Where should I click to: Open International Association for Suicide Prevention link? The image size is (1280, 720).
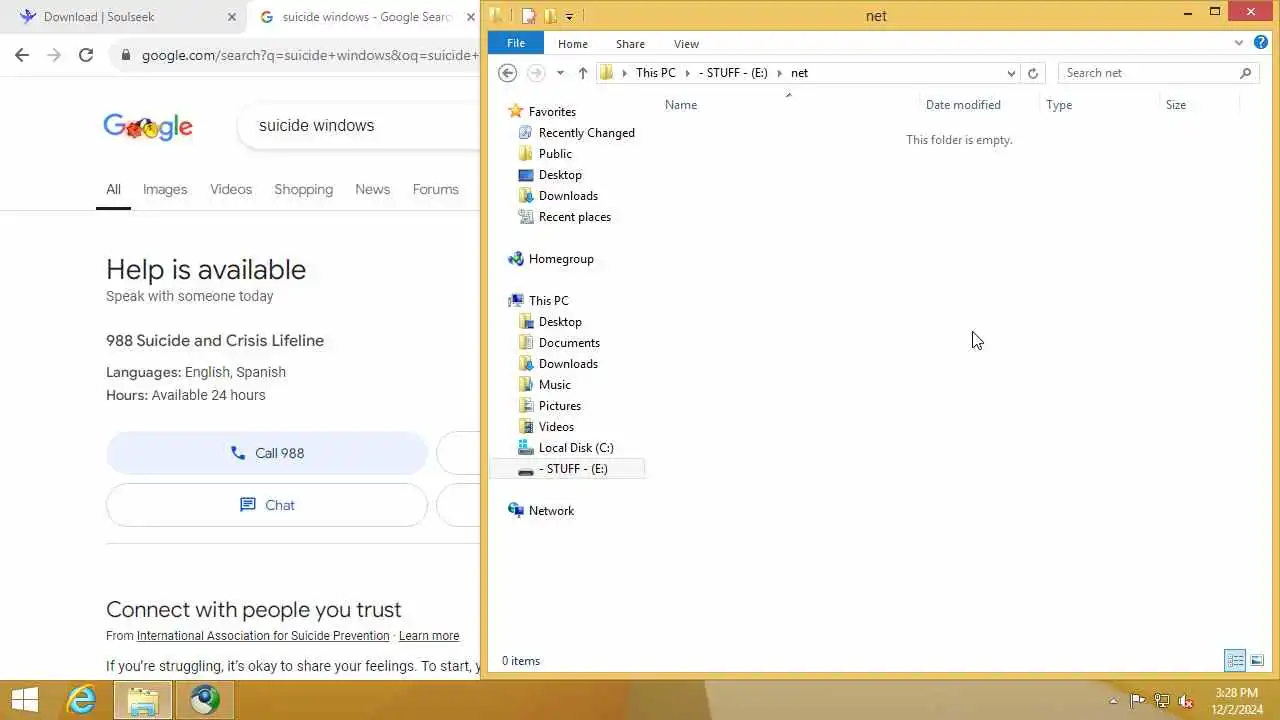point(263,636)
